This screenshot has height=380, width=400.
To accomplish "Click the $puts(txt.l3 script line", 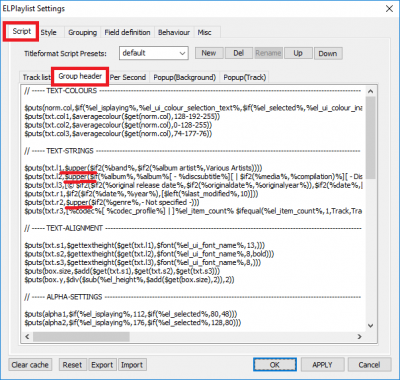I will point(193,185).
